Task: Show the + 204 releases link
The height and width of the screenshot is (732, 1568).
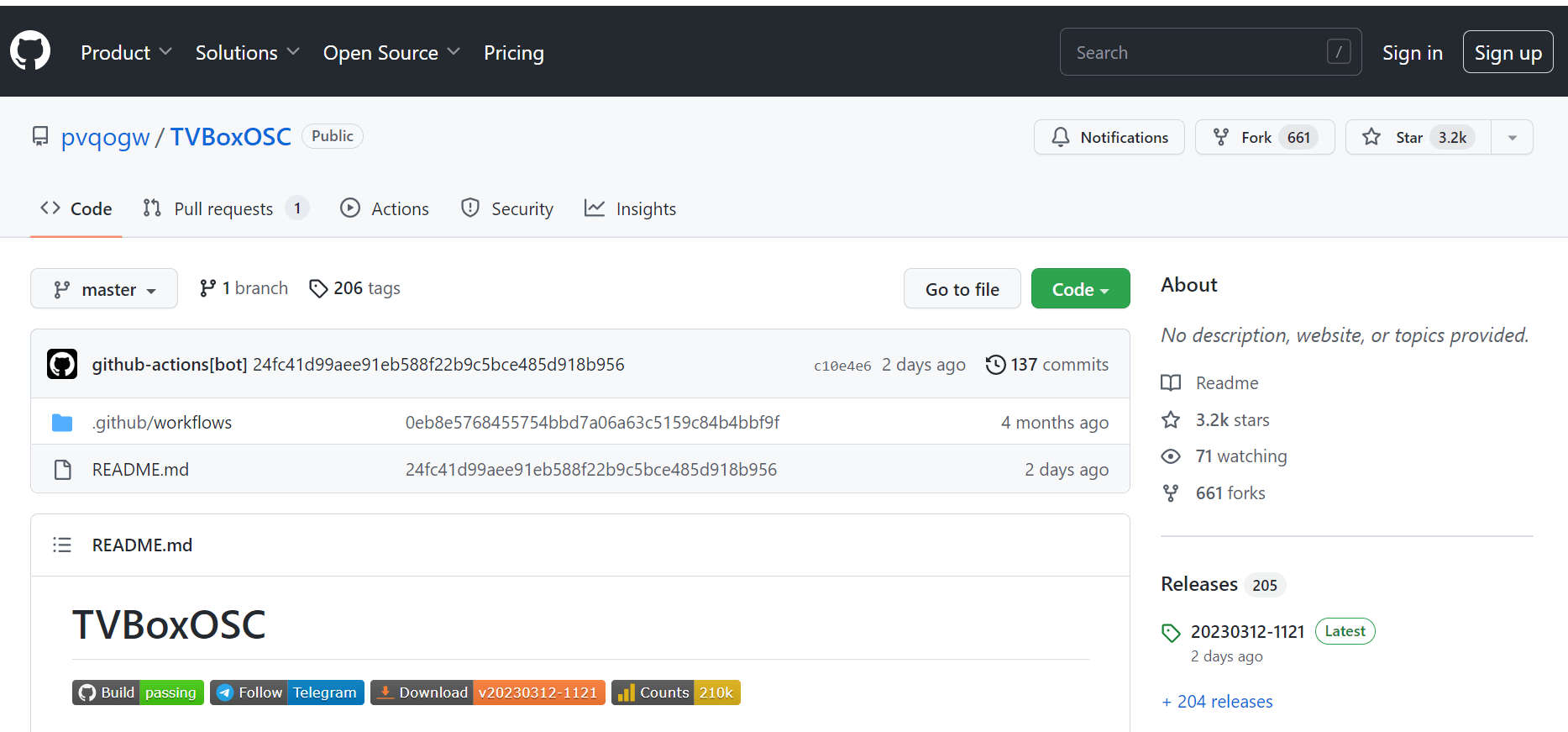Action: tap(1217, 701)
